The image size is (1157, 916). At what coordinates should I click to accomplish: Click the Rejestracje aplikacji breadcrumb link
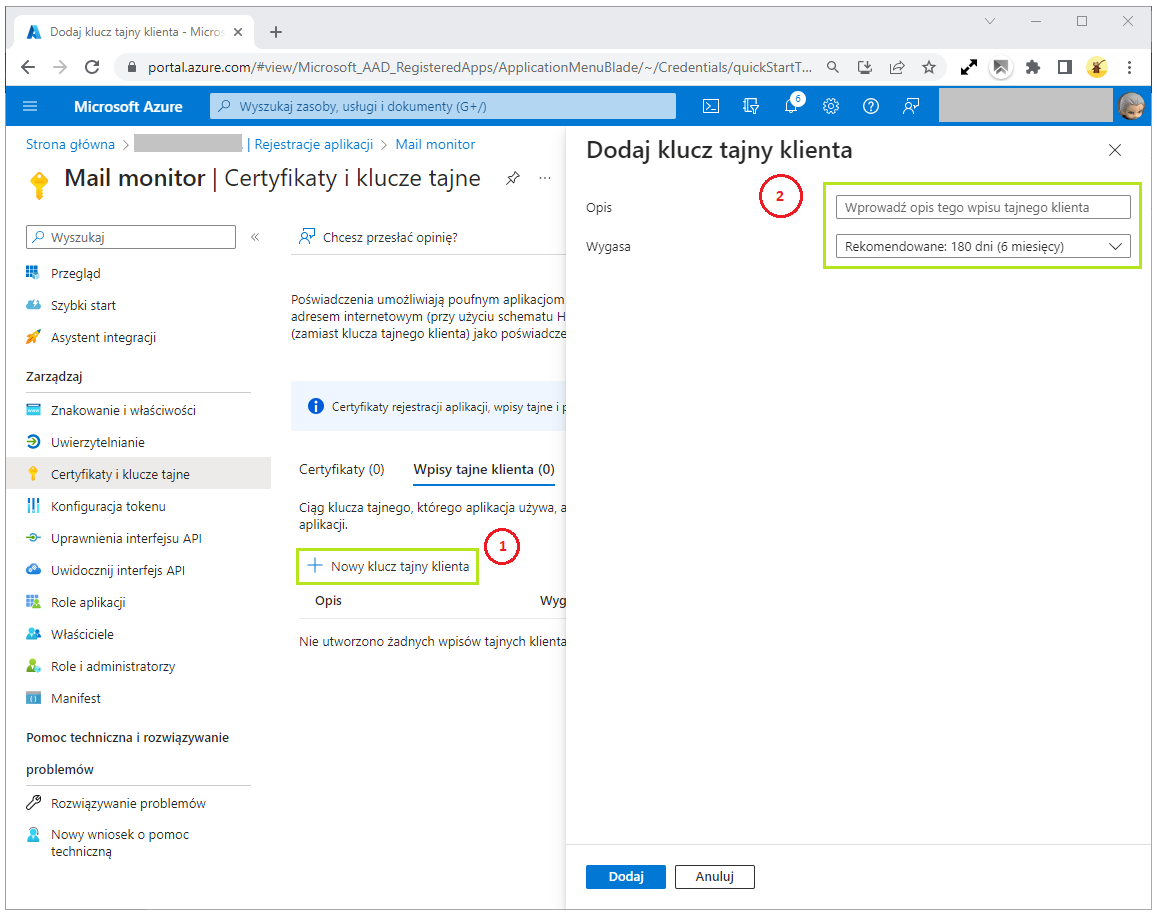(x=314, y=144)
